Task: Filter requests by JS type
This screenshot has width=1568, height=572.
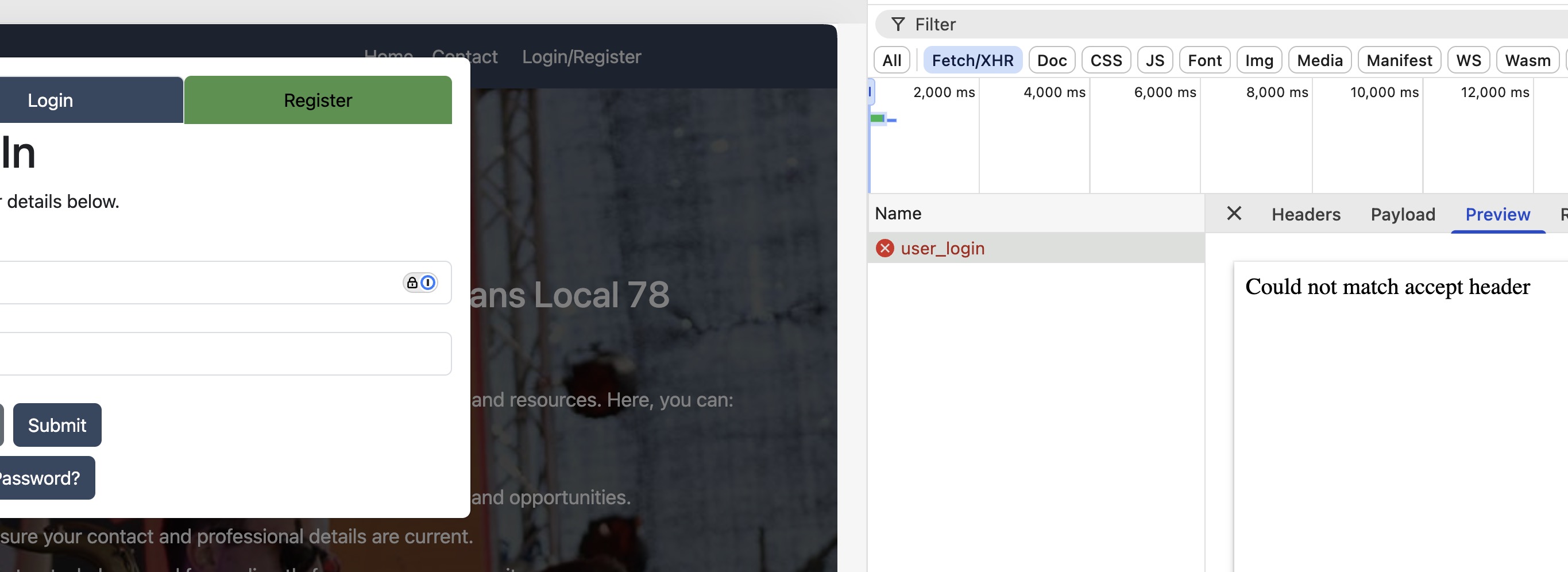Action: click(x=1154, y=60)
